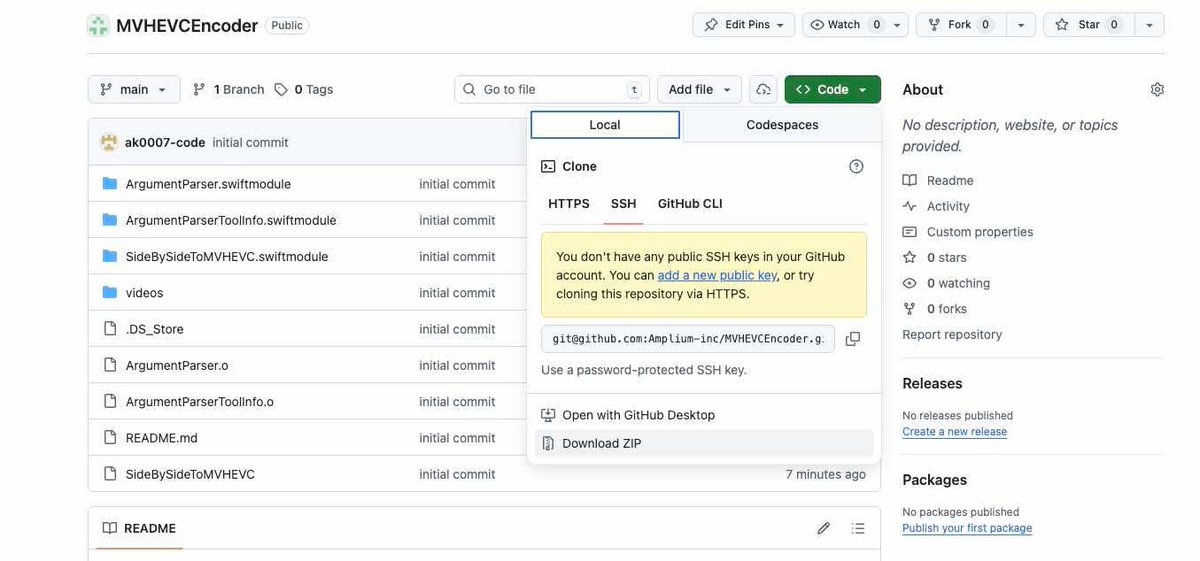Open Edit Pins dropdown
The height and width of the screenshot is (561, 1200).
pos(743,25)
